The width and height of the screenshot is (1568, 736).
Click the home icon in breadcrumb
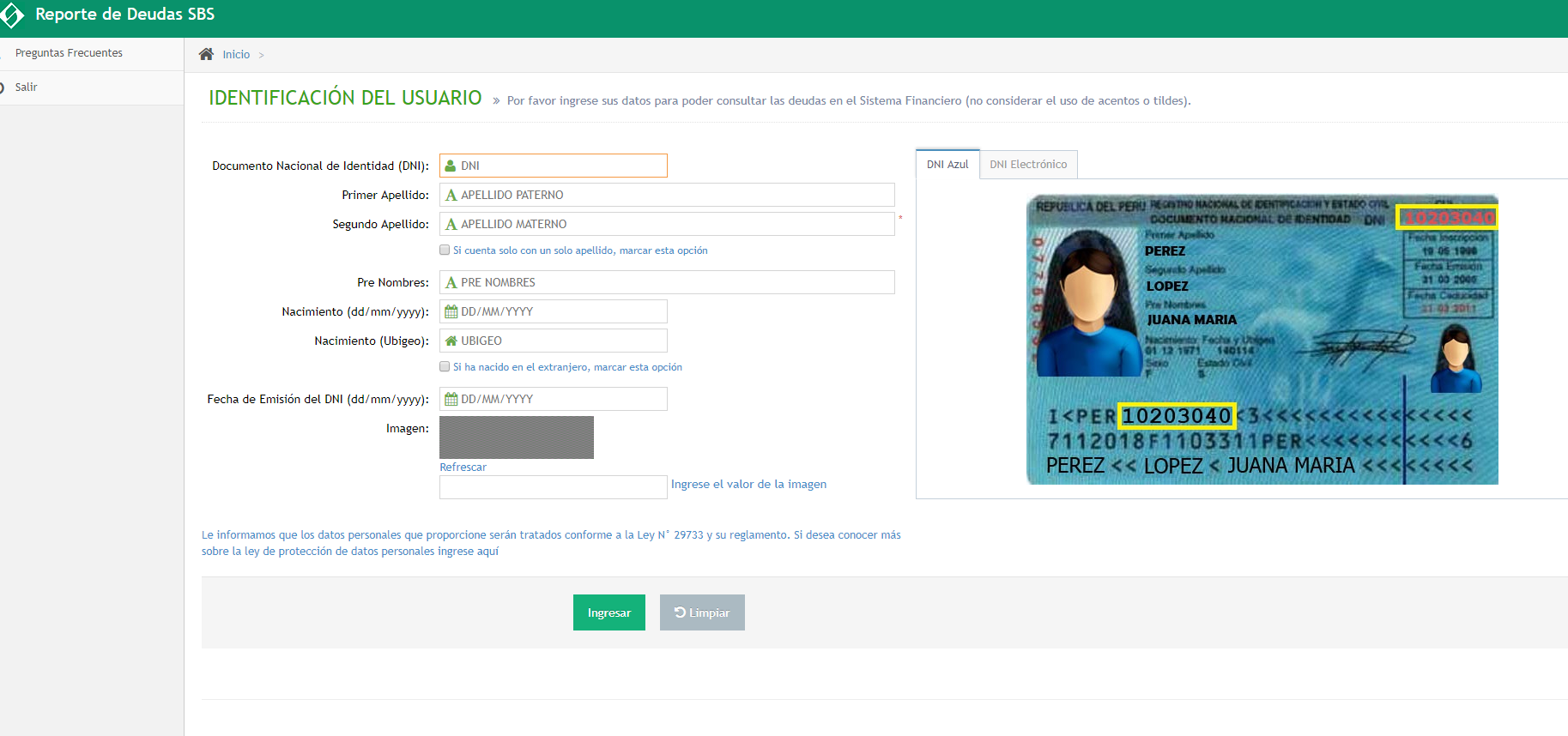point(206,54)
